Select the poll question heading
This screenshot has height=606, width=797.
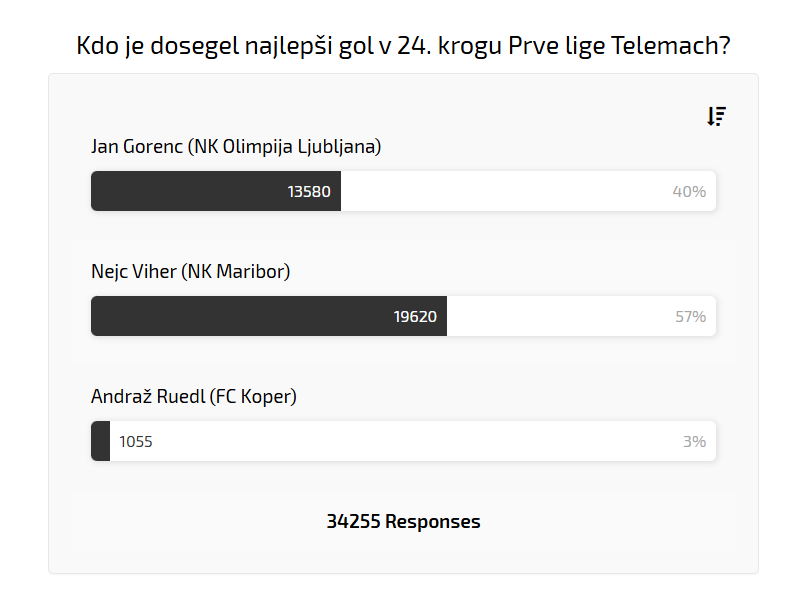coord(402,46)
